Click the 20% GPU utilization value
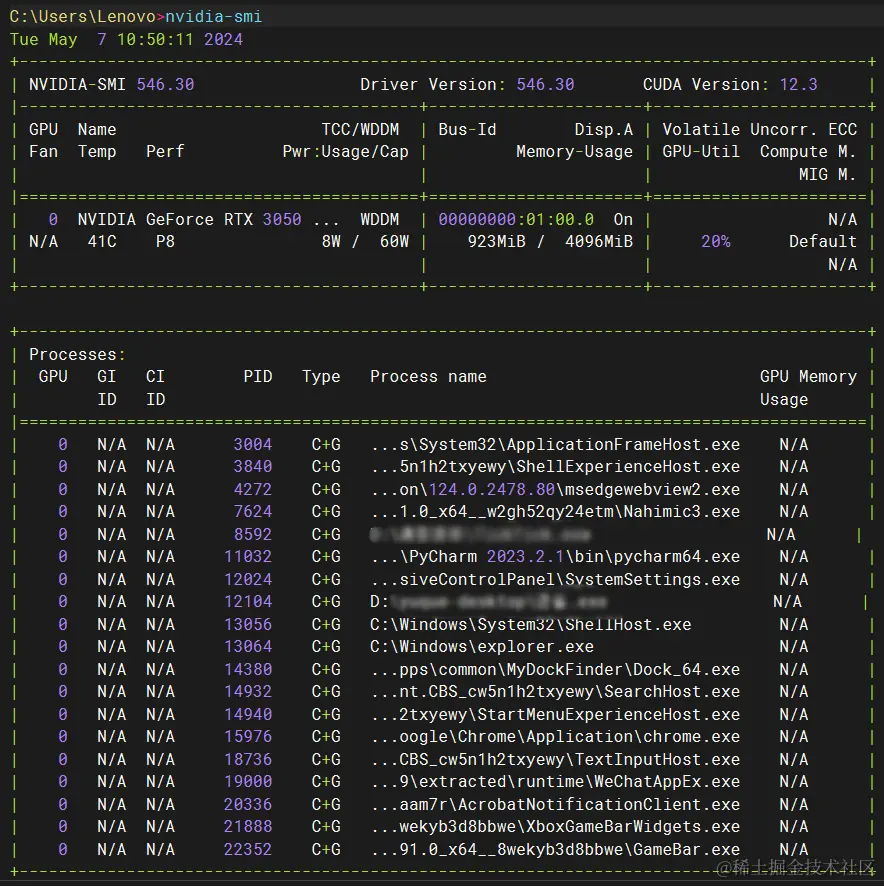 tap(716, 242)
